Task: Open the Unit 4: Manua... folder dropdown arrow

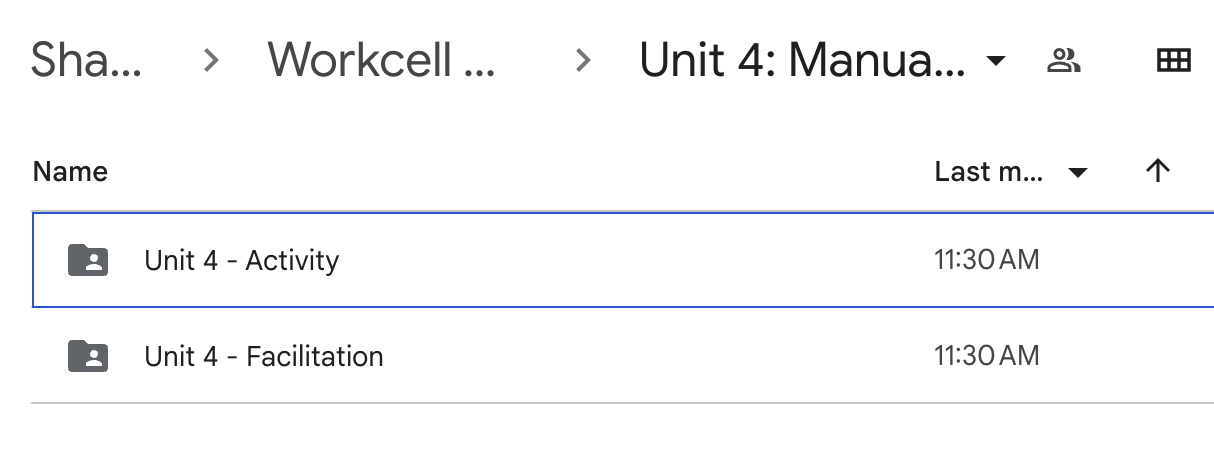Action: (995, 62)
